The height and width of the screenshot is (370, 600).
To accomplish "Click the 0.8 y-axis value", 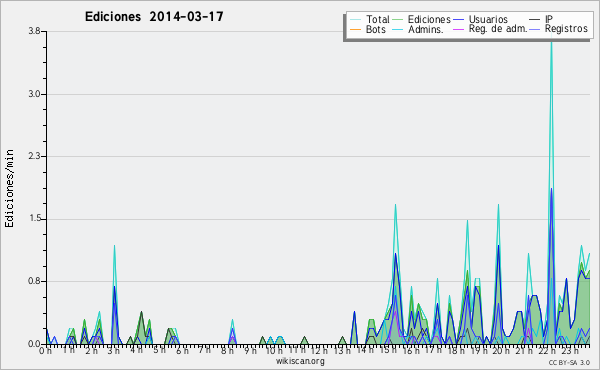I will coord(34,282).
